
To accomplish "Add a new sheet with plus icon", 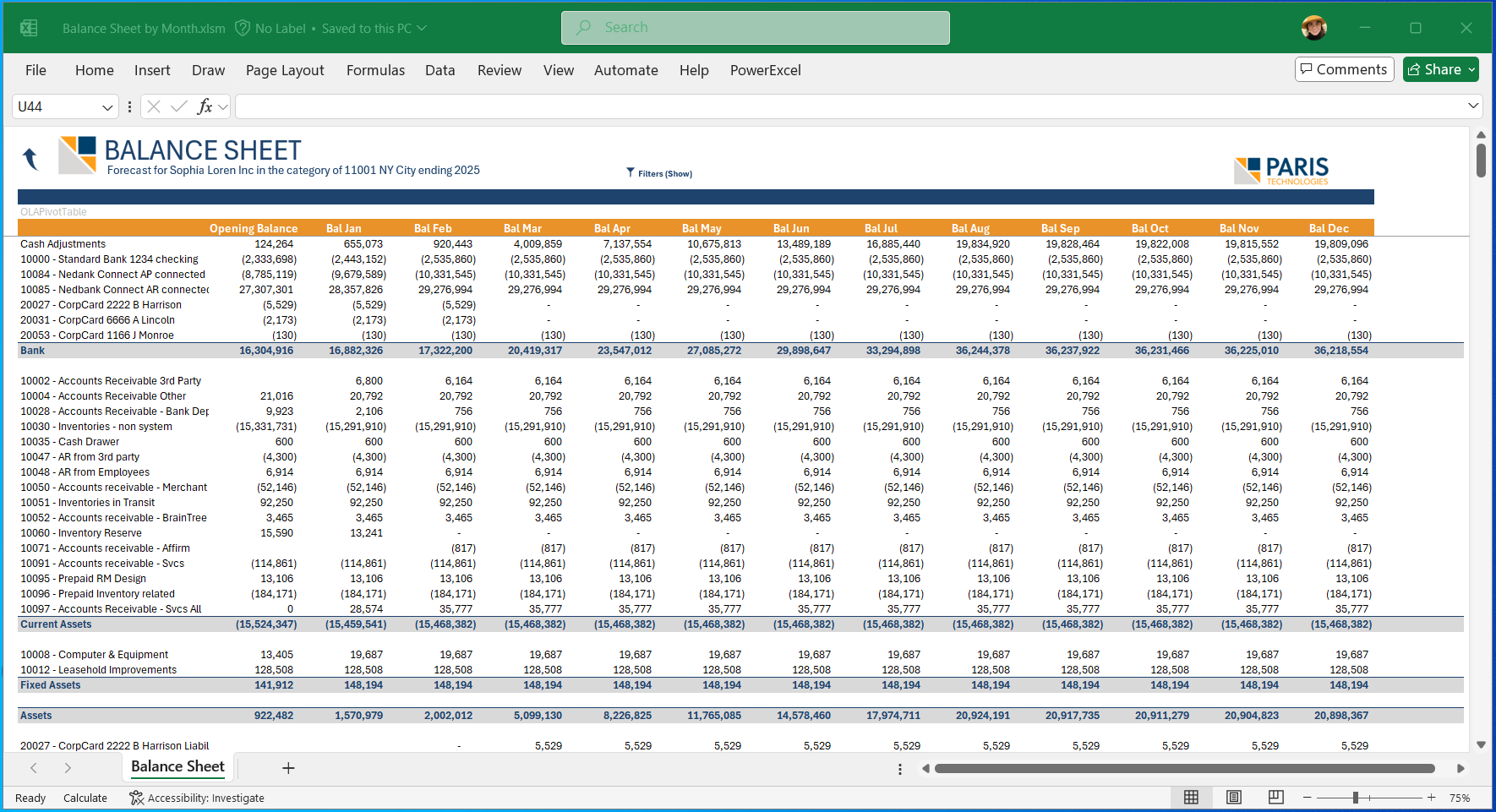I will coord(288,768).
